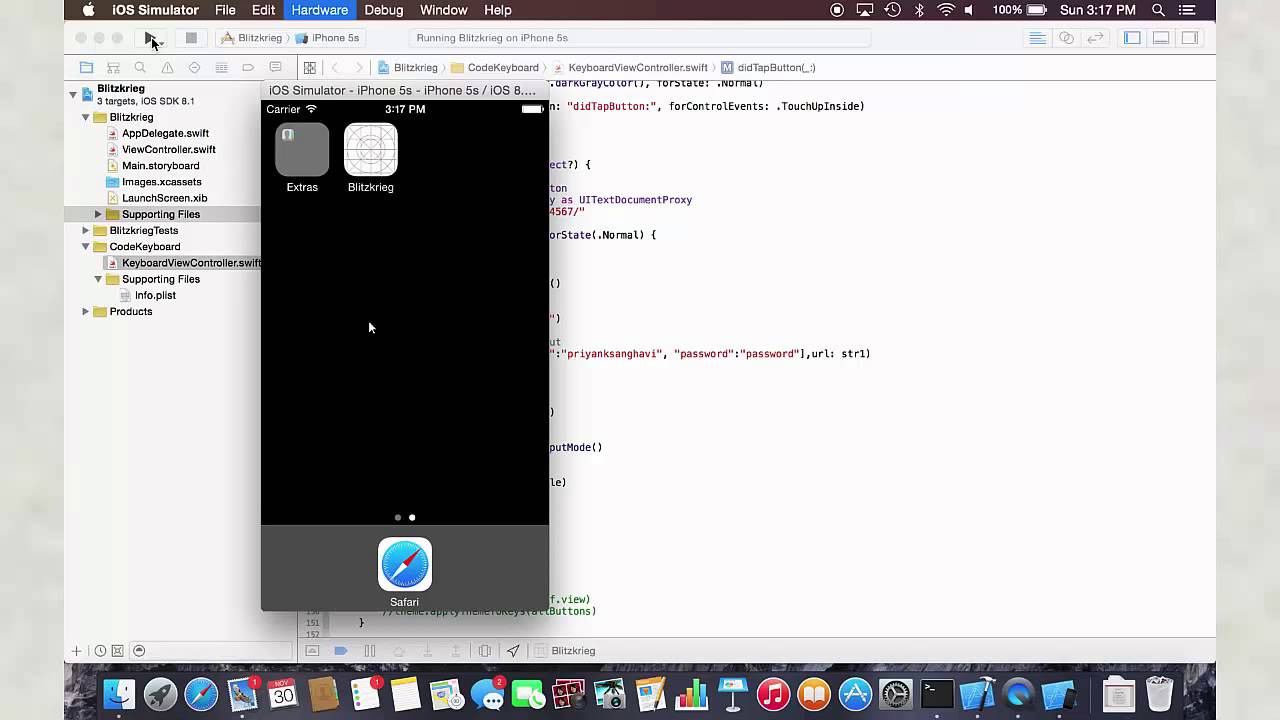Open the Window menu
Image resolution: width=1280 pixels, height=720 pixels.
click(x=443, y=10)
